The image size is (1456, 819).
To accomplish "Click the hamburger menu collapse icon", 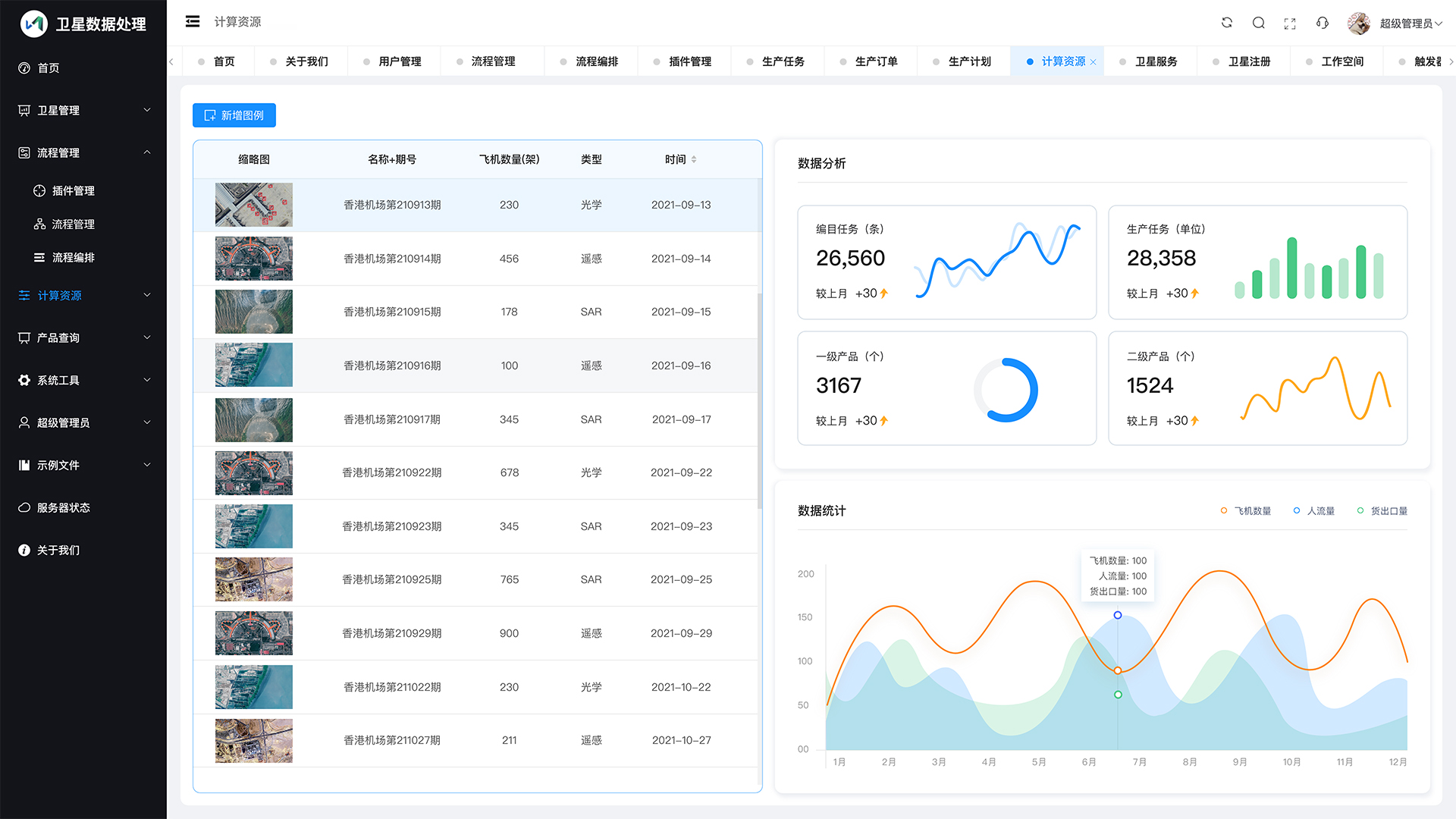I will click(193, 22).
